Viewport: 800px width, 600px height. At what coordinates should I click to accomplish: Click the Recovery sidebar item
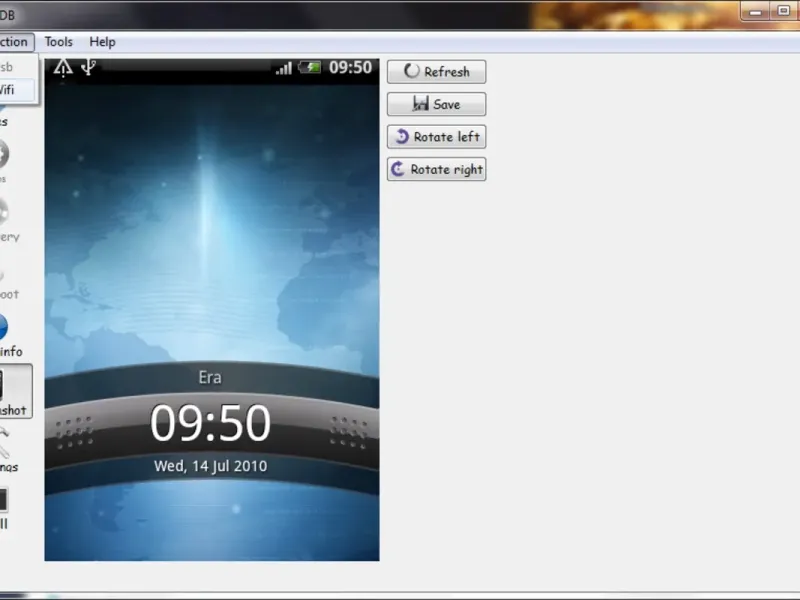coord(9,221)
